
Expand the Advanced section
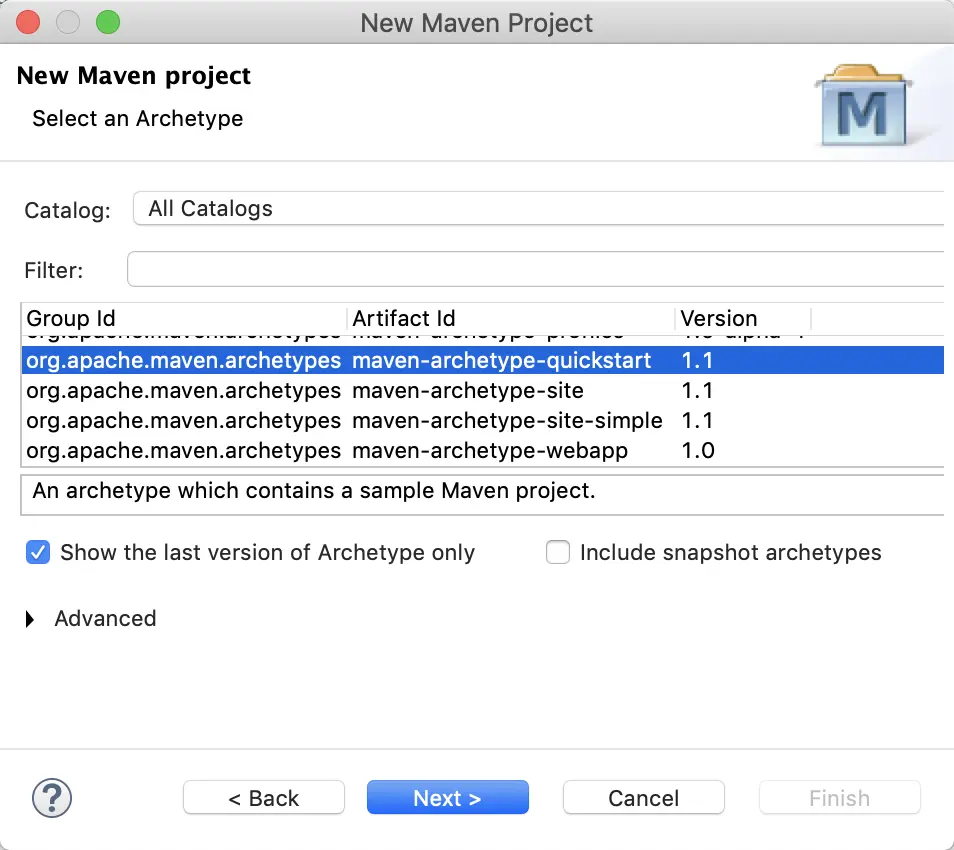pos(30,619)
